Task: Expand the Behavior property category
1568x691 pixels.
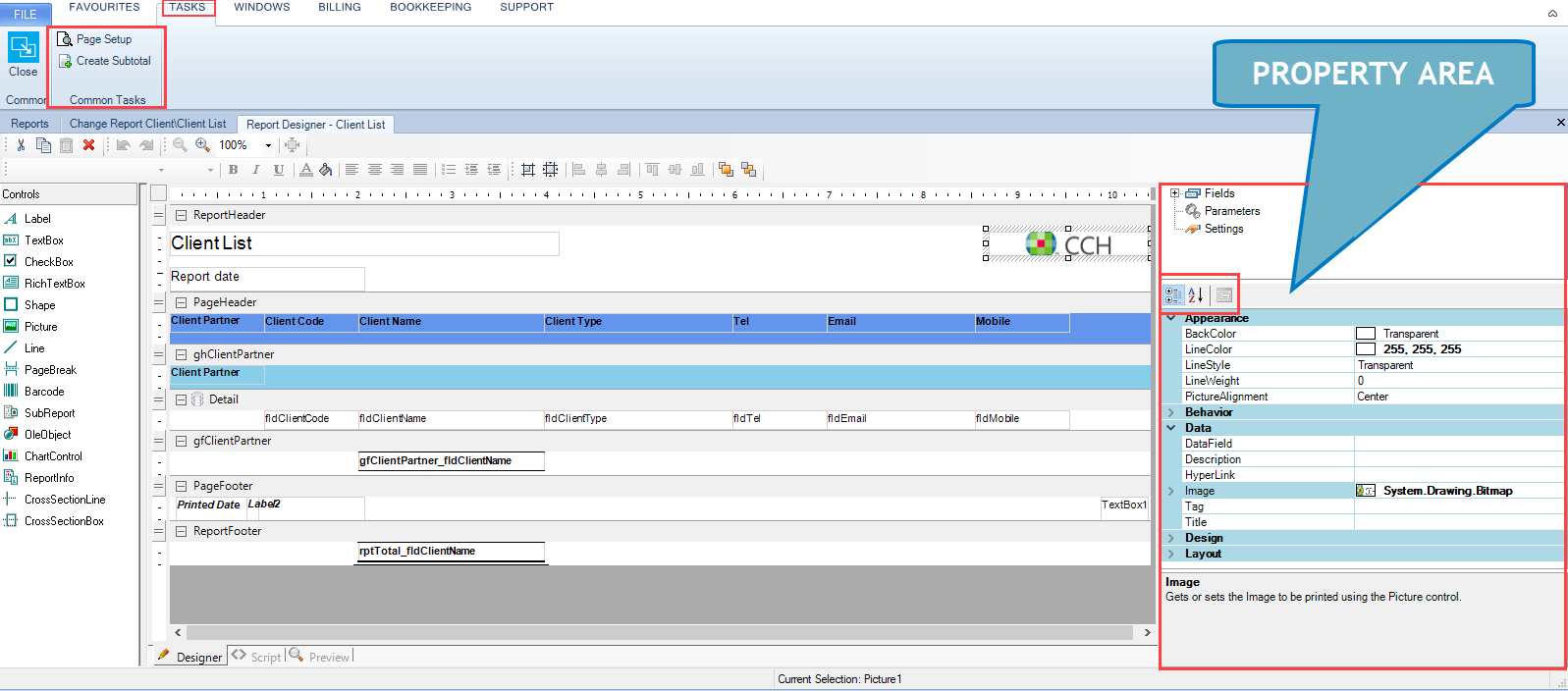Action: pyautogui.click(x=1171, y=412)
